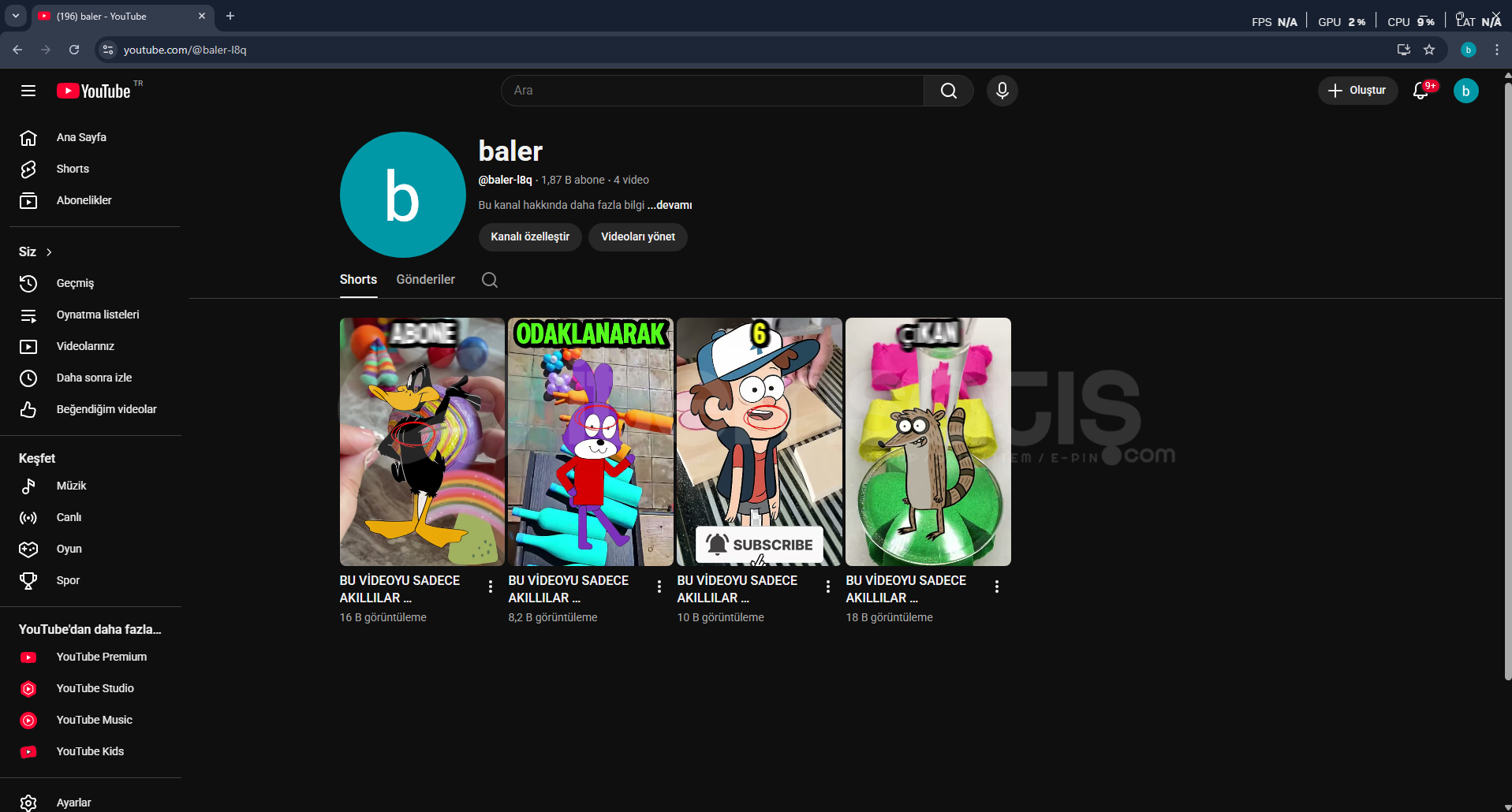The width and height of the screenshot is (1512, 812).
Task: Close the baler - YouTube tab
Action: (x=202, y=16)
